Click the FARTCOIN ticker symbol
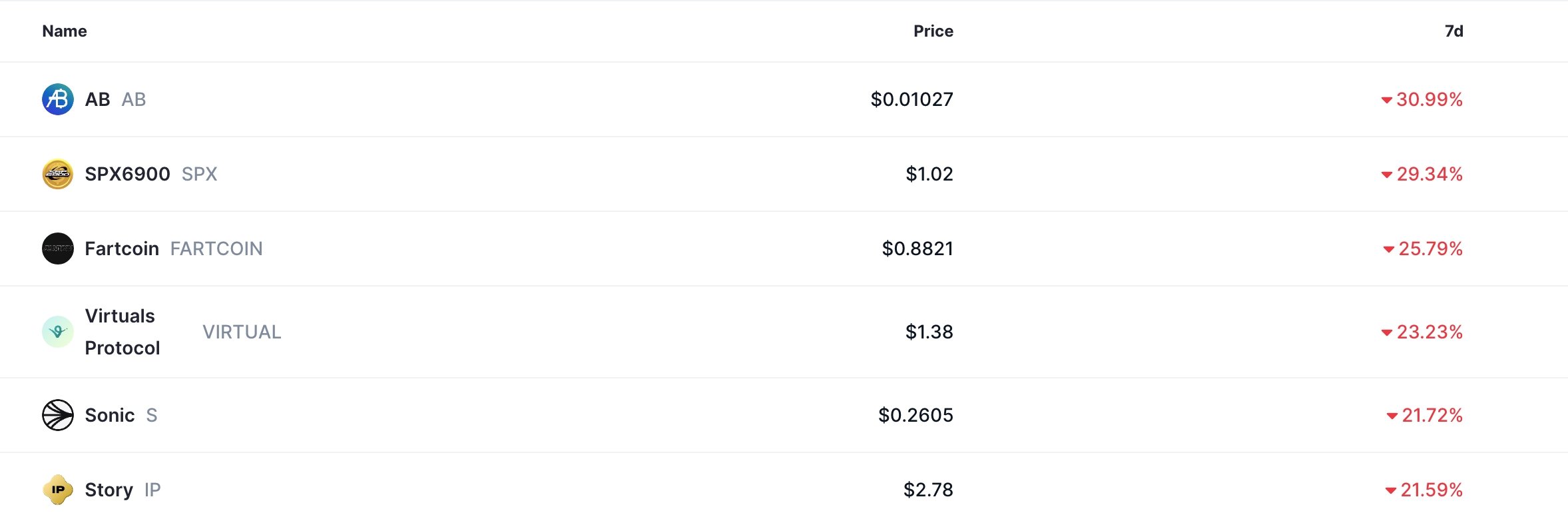This screenshot has height=525, width=1568. tap(216, 249)
